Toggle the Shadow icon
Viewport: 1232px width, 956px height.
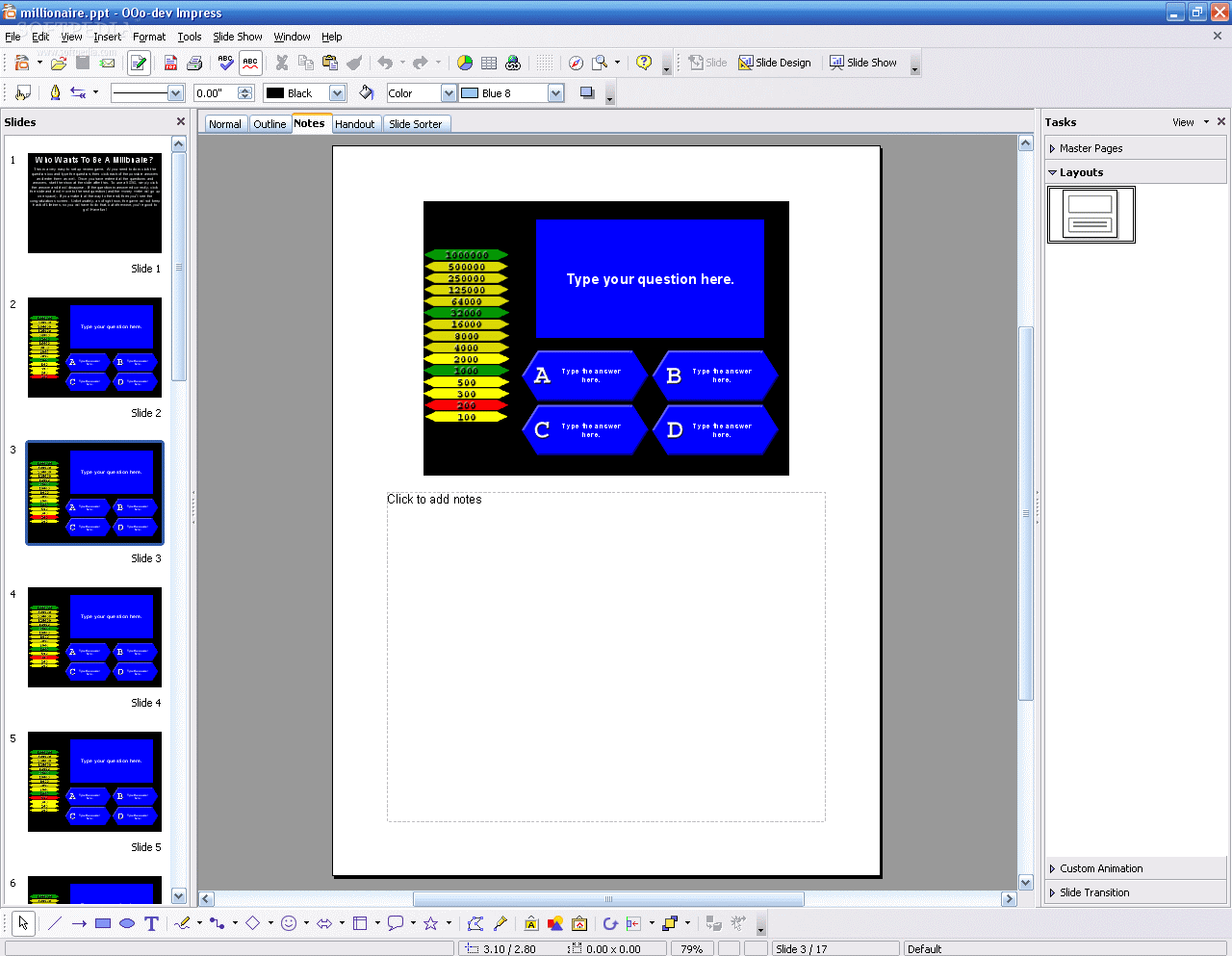[587, 92]
